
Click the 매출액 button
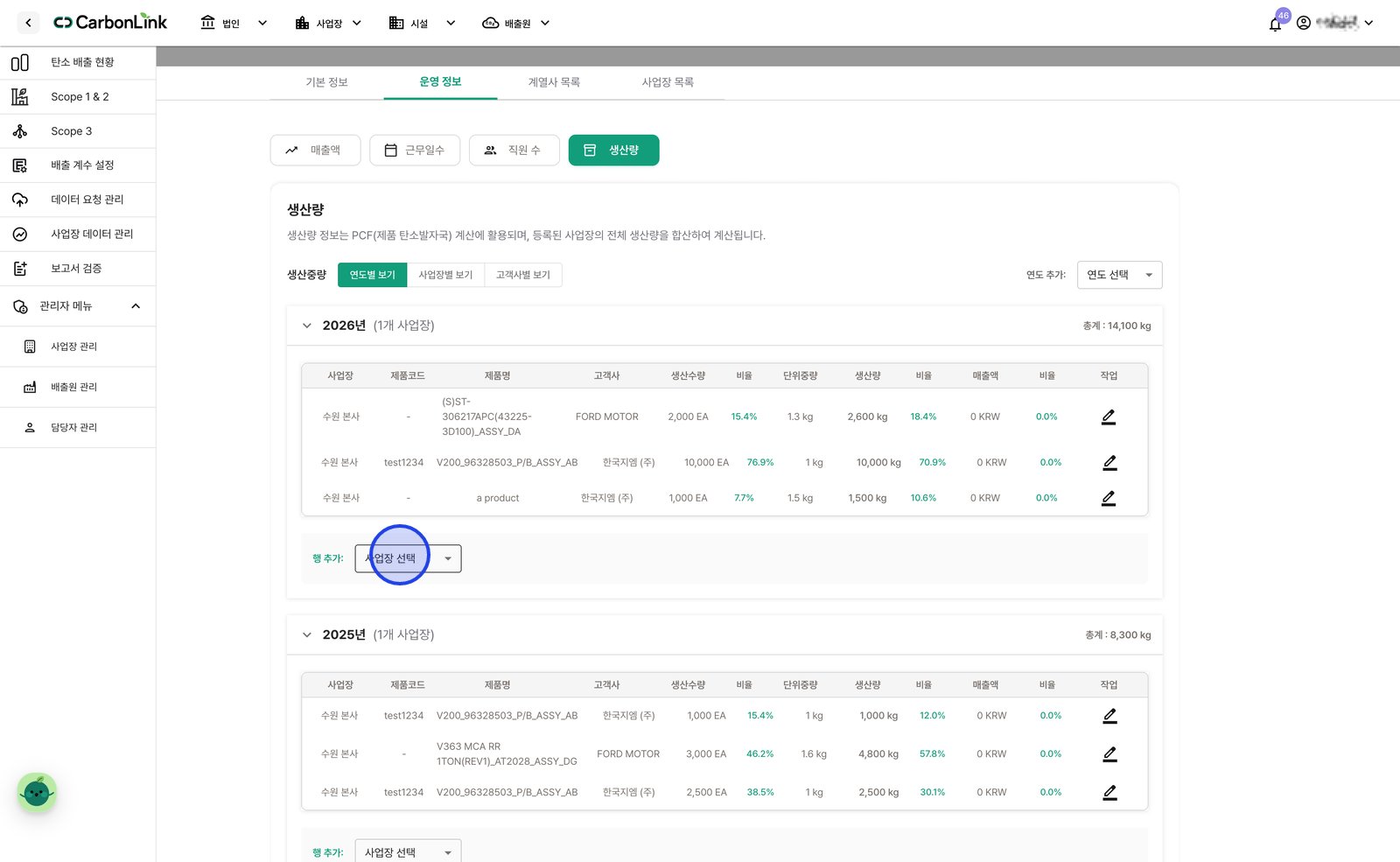coord(315,151)
